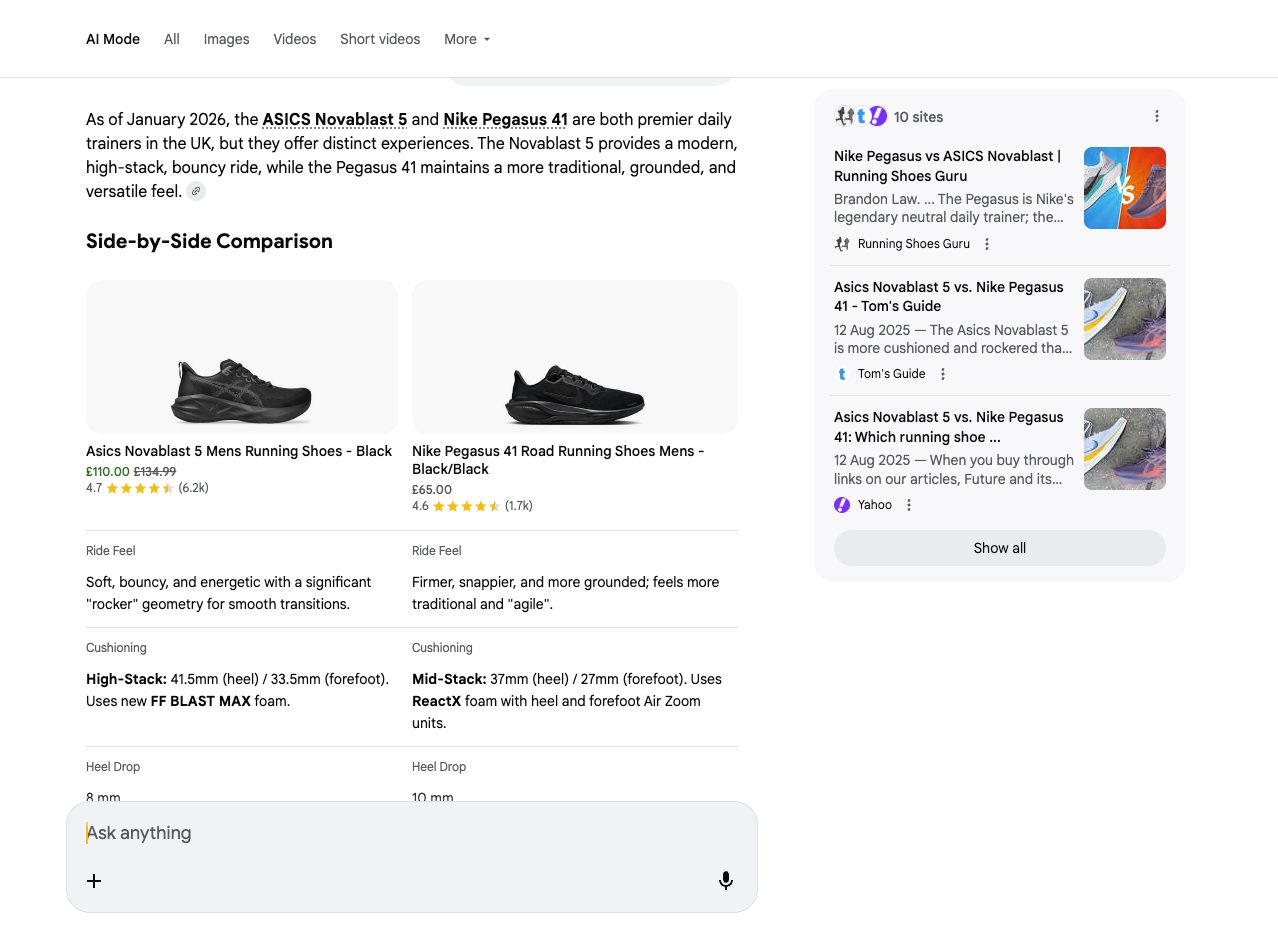The image size is (1278, 935).
Task: Switch to the Videos tab
Action: 294,39
